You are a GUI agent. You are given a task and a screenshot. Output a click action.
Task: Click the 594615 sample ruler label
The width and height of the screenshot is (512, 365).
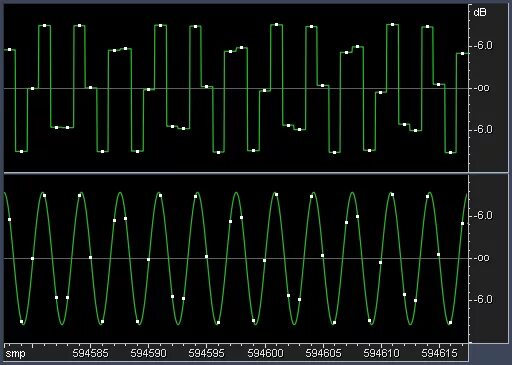tap(439, 353)
